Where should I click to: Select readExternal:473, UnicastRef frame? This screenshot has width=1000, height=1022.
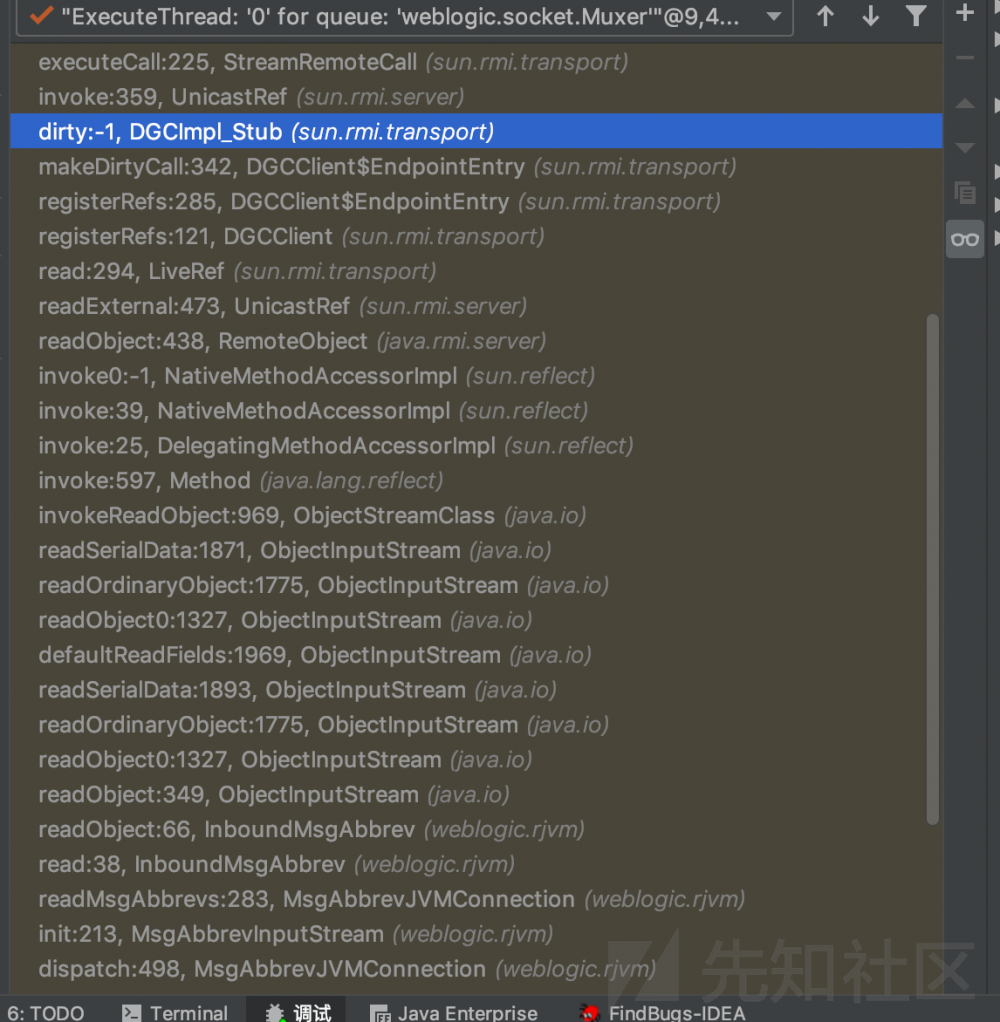[477, 306]
